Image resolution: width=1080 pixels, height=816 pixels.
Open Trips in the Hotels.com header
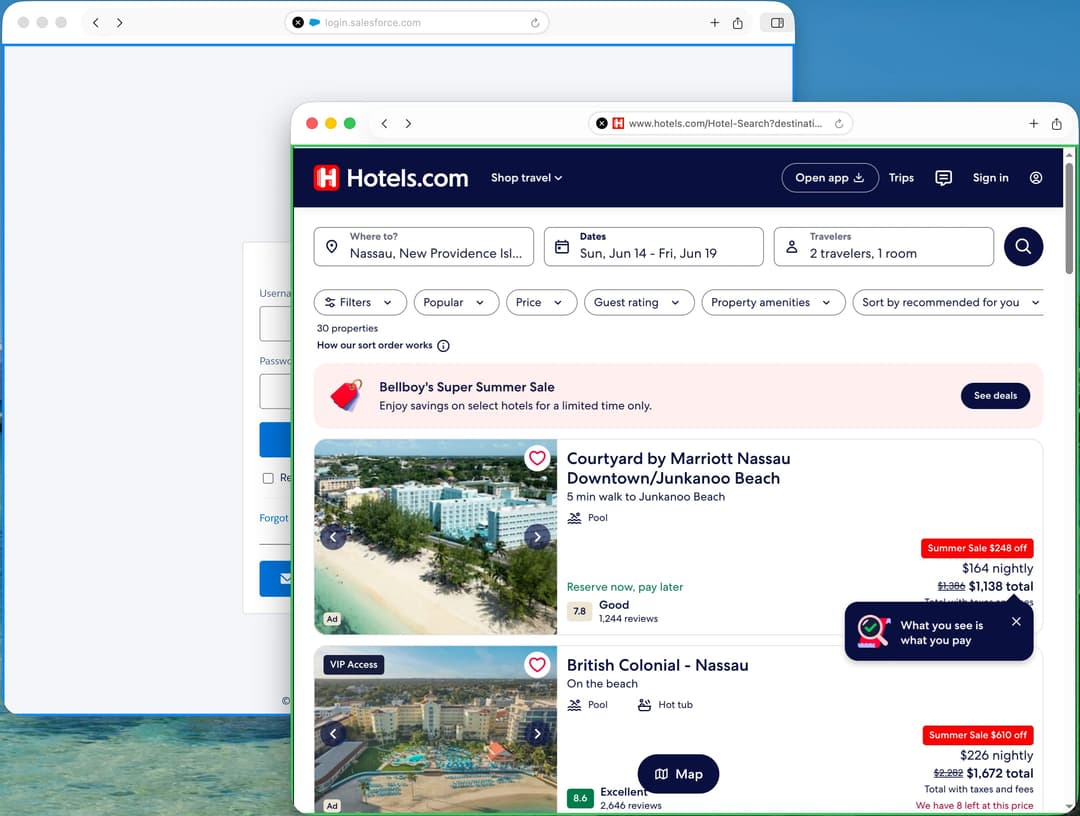pyautogui.click(x=901, y=178)
